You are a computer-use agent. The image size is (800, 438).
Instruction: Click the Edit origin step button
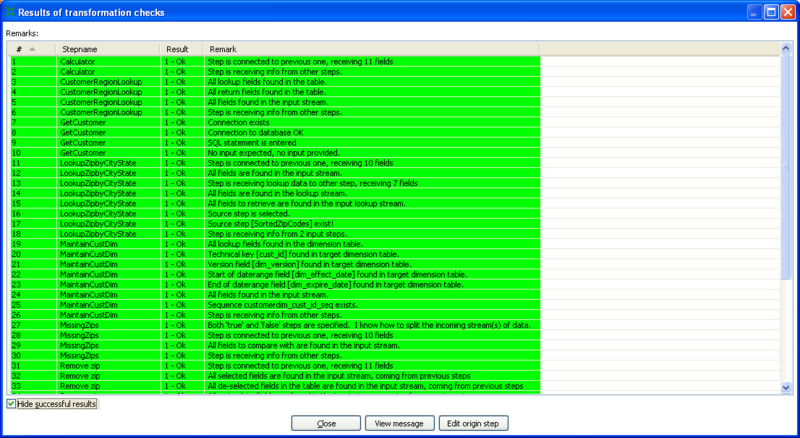tap(473, 423)
